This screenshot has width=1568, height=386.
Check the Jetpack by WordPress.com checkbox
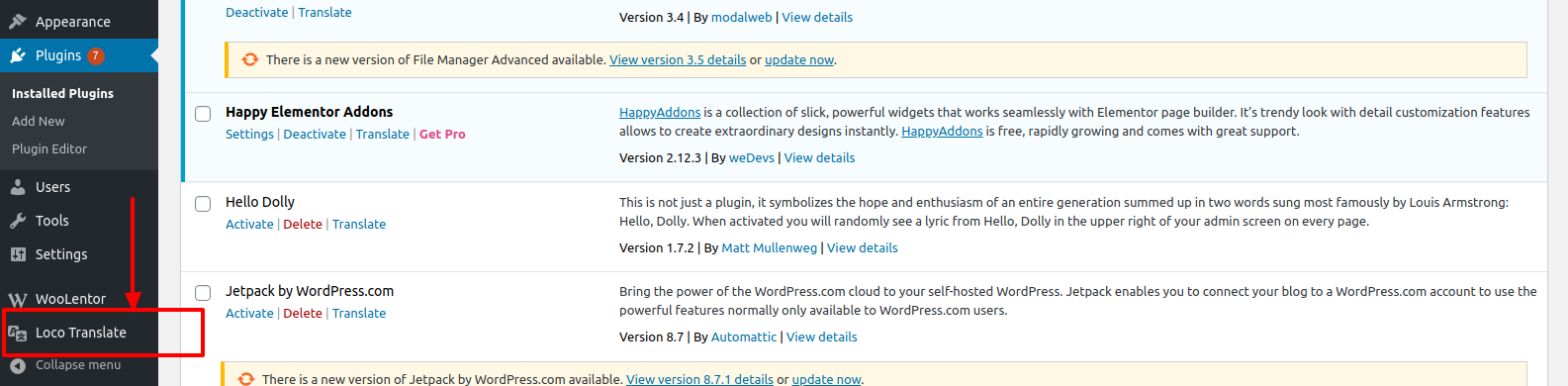click(203, 293)
